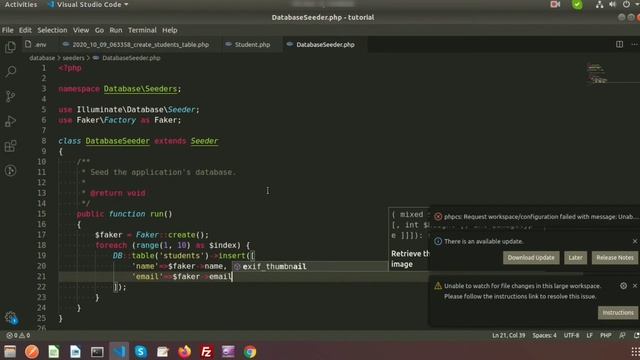640x360 pixels.
Task: Open the sixth activity bar view icon
Action: (10, 171)
